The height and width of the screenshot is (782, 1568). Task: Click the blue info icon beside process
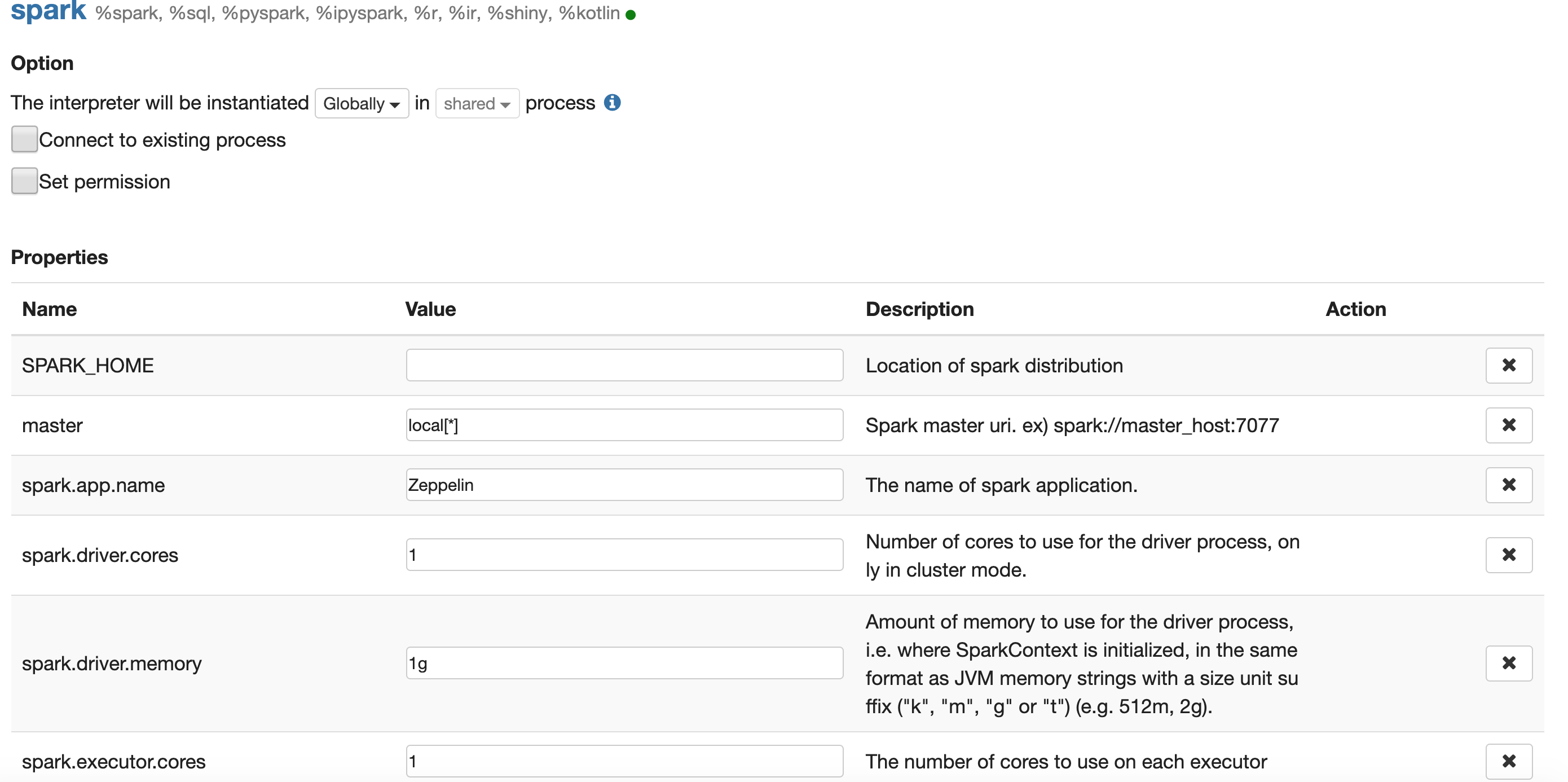click(x=612, y=103)
